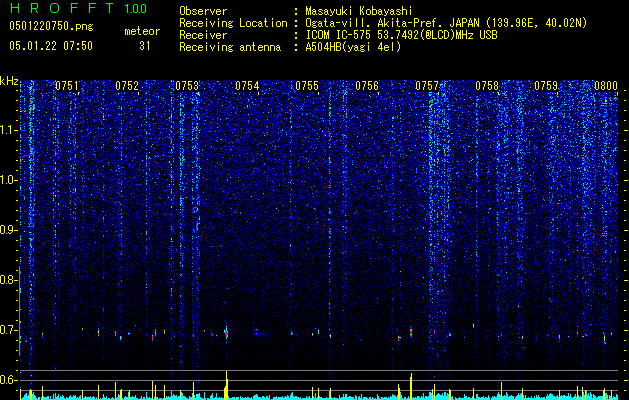Image resolution: width=629 pixels, height=400 pixels.
Task: Select the ICOM IC-575 receiver details
Action: tap(401, 35)
